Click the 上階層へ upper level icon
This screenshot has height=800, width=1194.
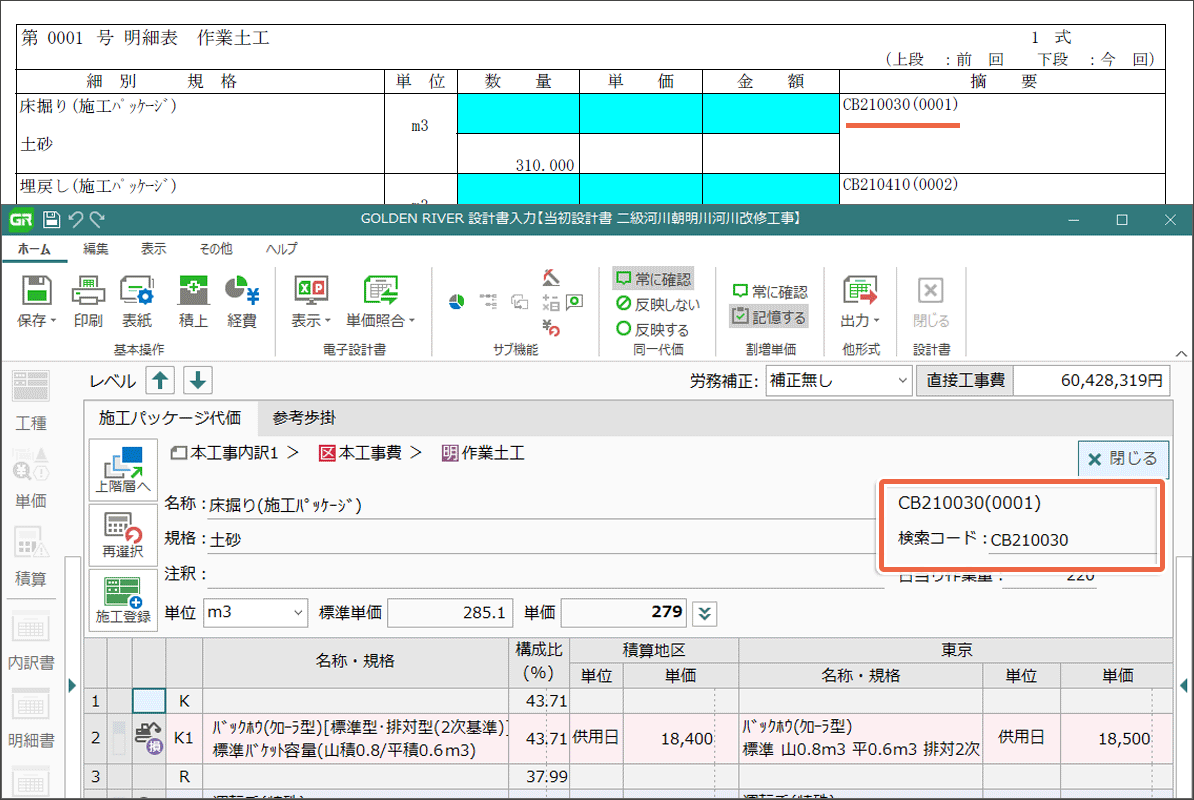tap(123, 469)
